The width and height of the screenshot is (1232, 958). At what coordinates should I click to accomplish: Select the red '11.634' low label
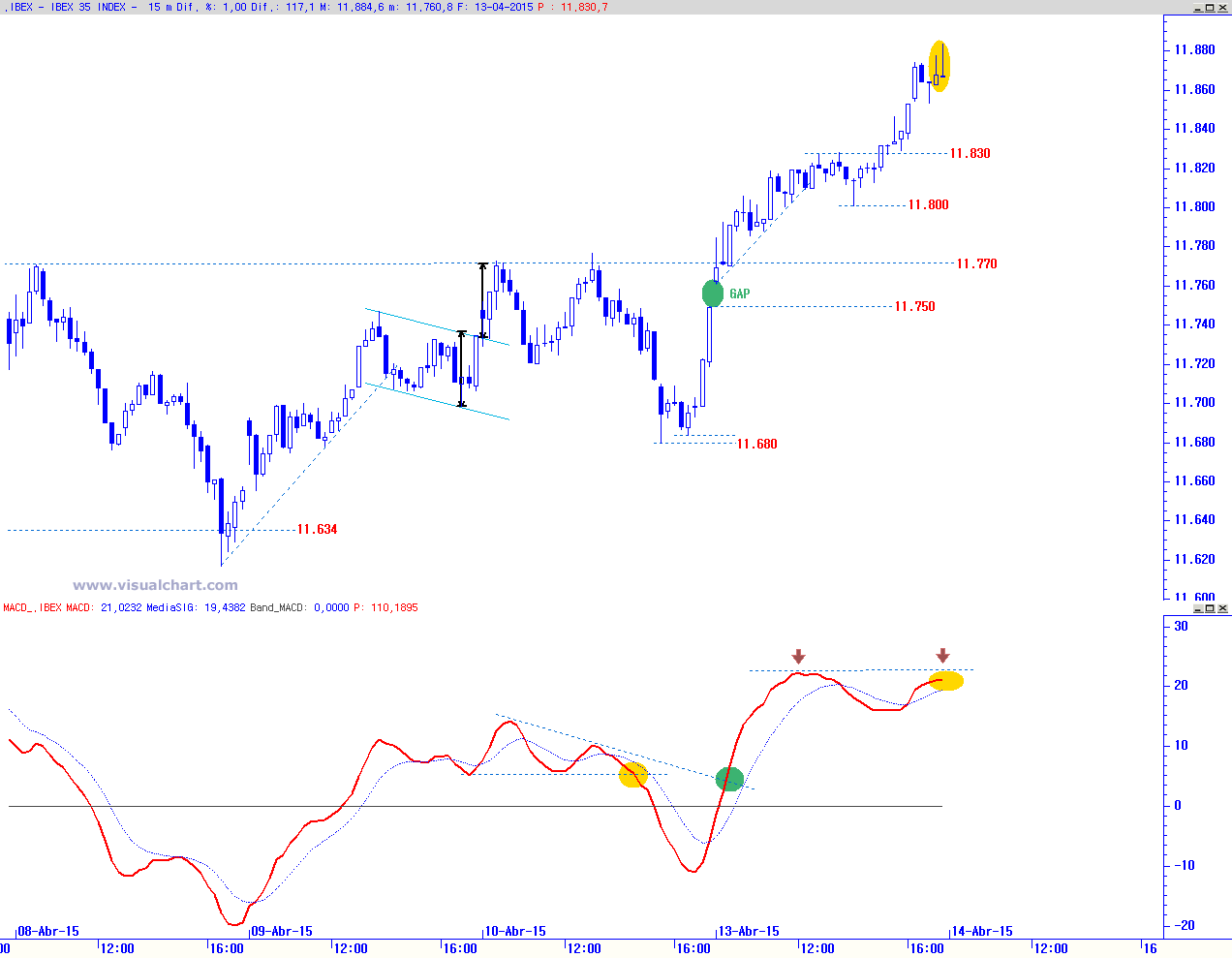pyautogui.click(x=317, y=529)
